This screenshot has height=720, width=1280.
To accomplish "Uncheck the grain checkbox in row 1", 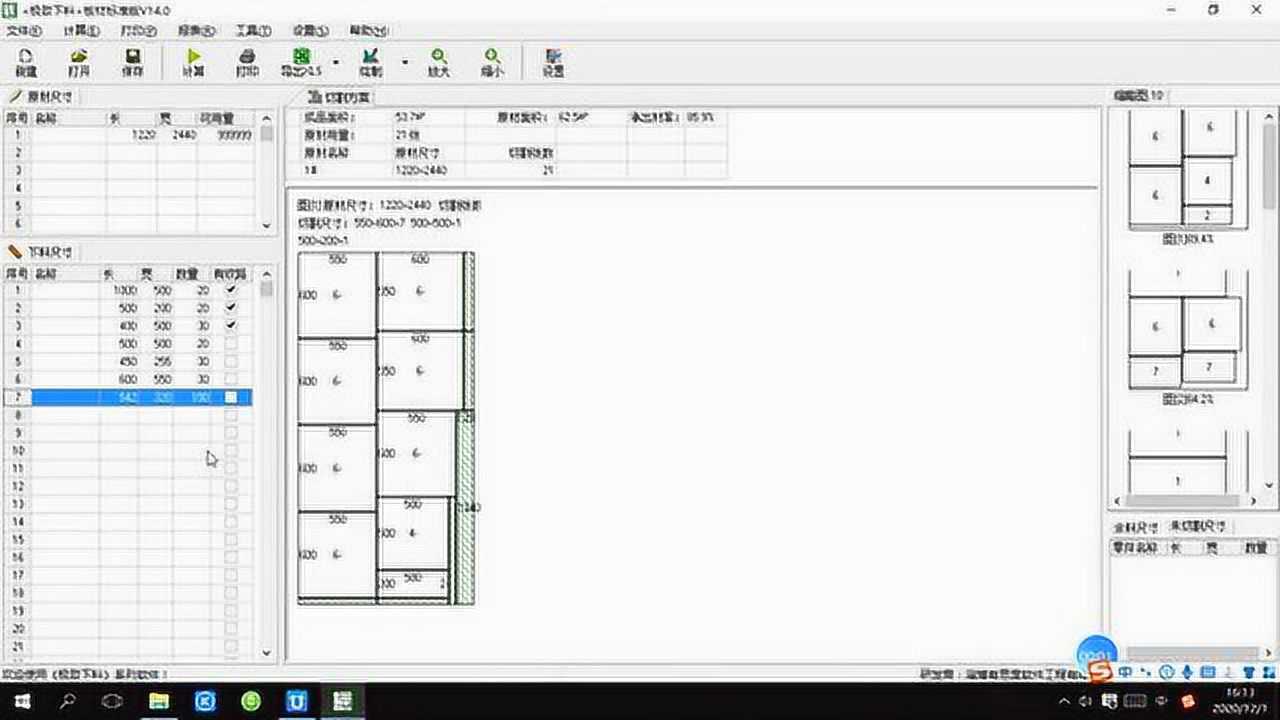I will coord(231,290).
